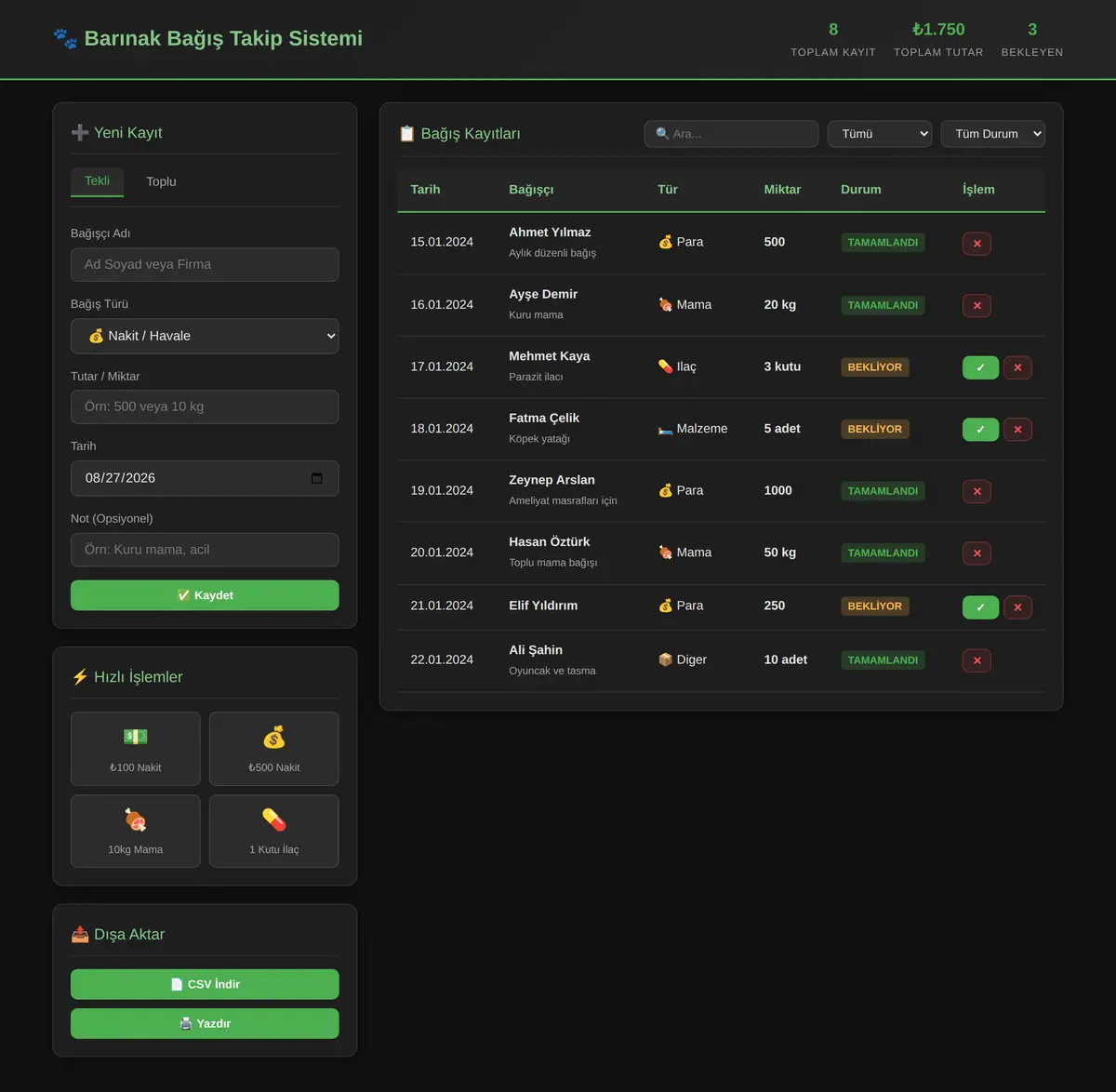Image resolution: width=1116 pixels, height=1092 pixels.
Task: Click the TOPLAM KAYIT statistic
Action: [833, 39]
